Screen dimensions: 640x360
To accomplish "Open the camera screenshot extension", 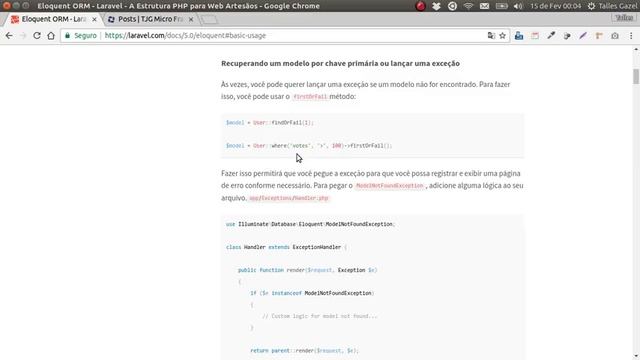I will (x=615, y=36).
